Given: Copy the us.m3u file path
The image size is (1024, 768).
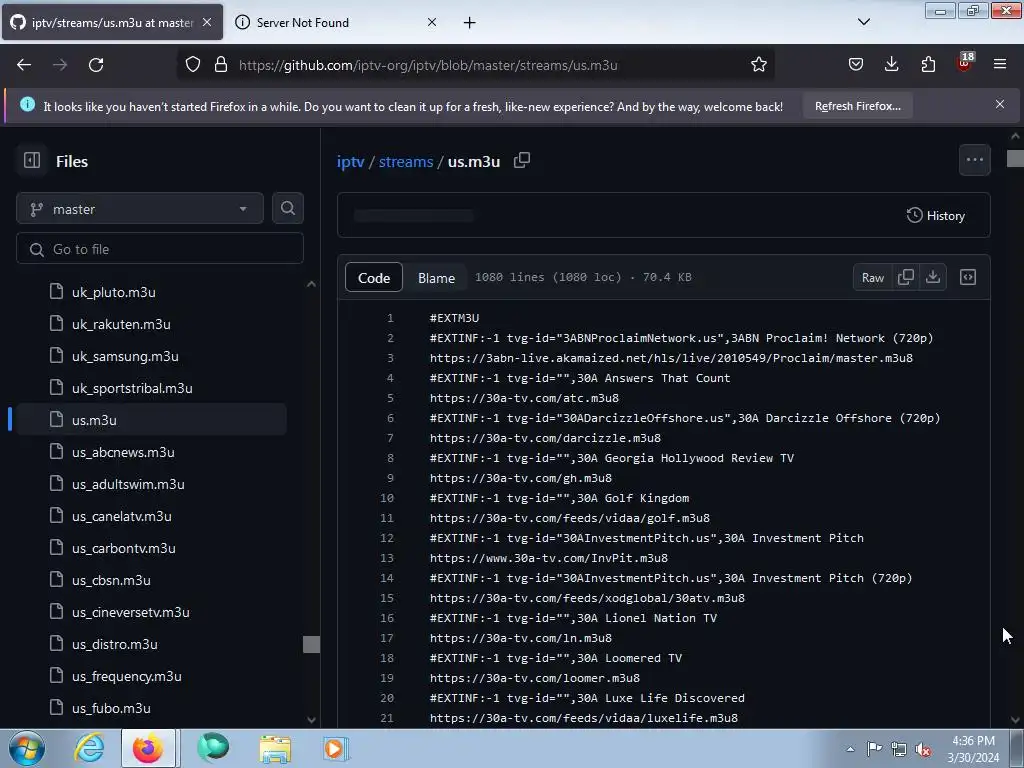Looking at the screenshot, I should 522,161.
